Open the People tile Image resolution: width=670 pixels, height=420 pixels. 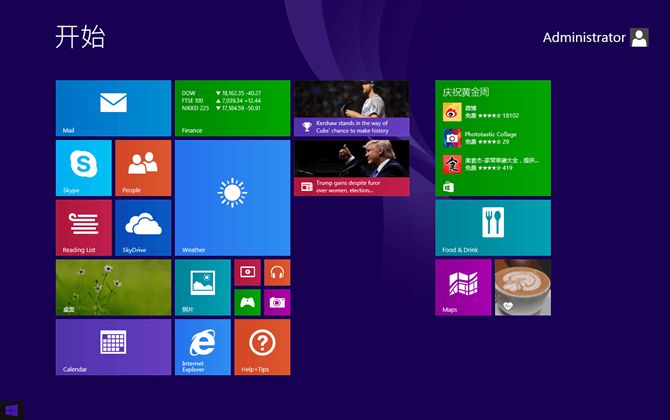[143, 167]
